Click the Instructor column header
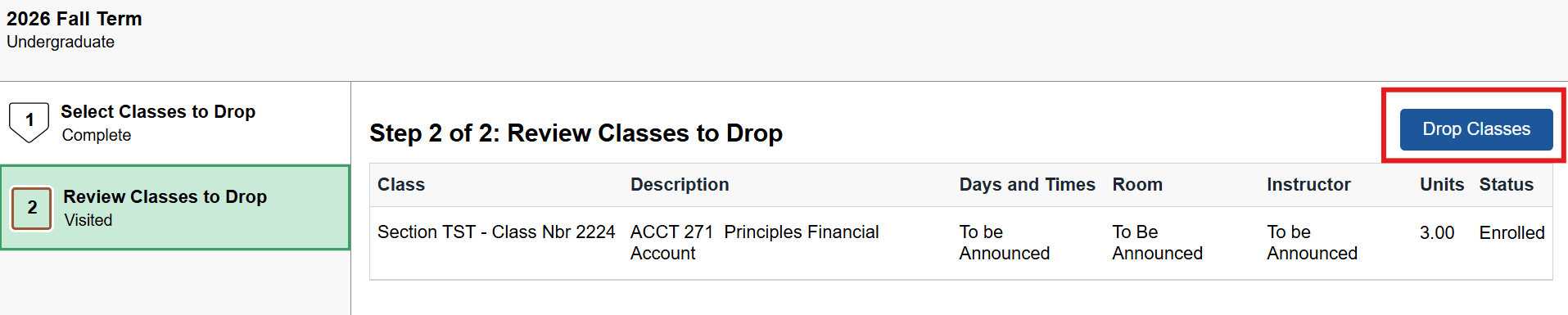 coord(1308,185)
